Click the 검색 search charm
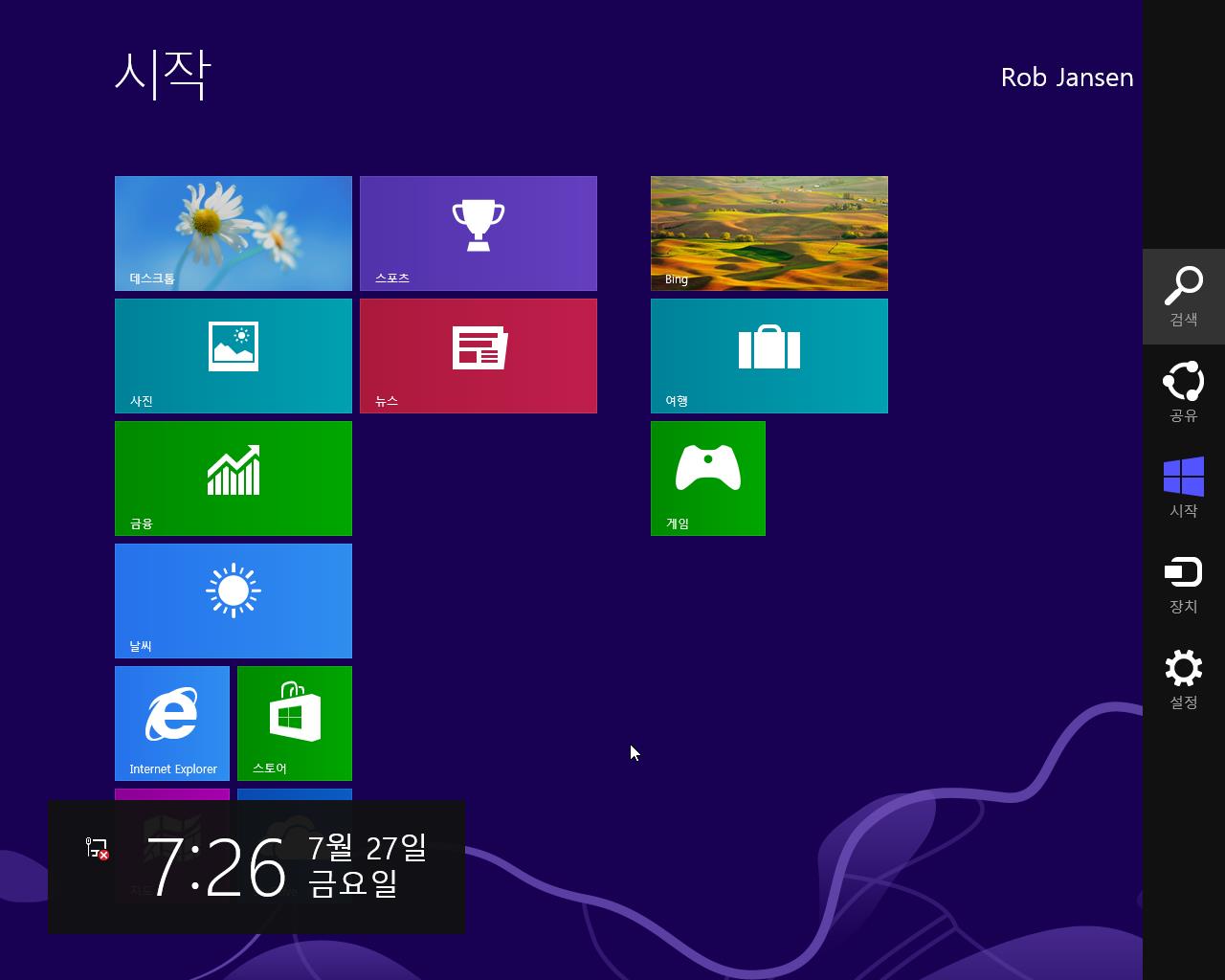This screenshot has width=1225, height=980. [x=1184, y=297]
